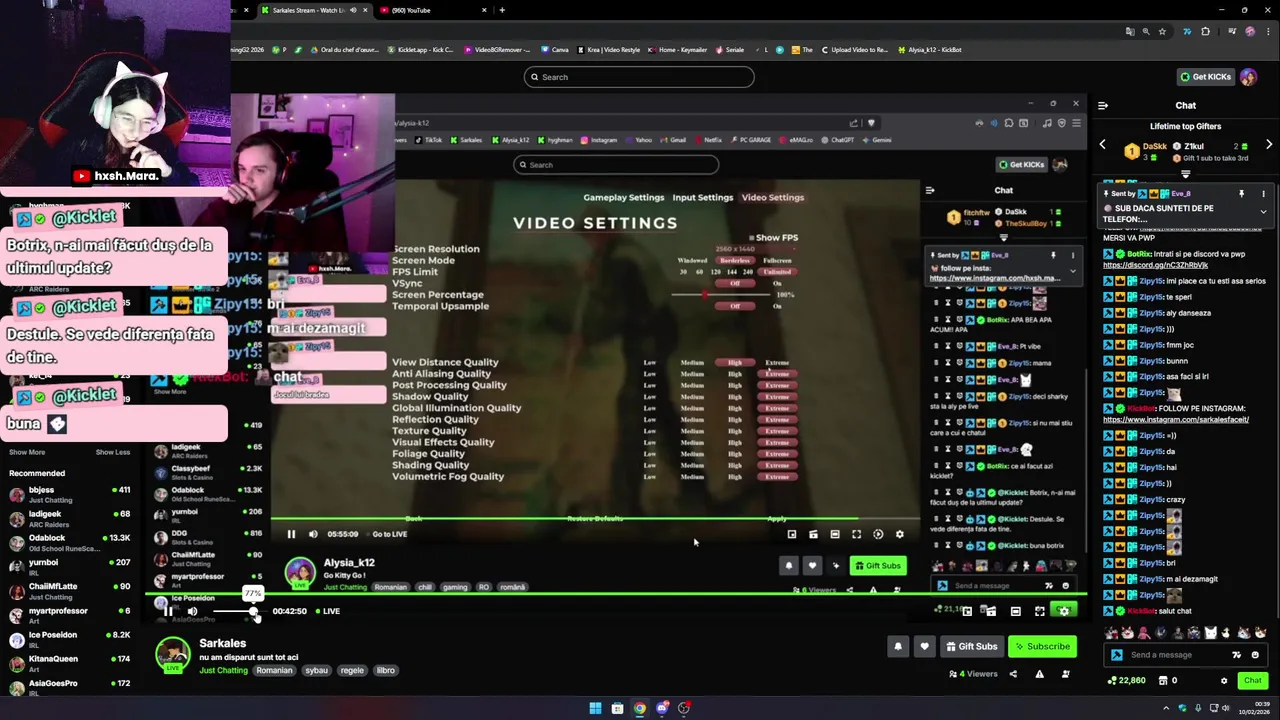
Task: Subscribe to Sarkales channel
Action: [x=1042, y=646]
